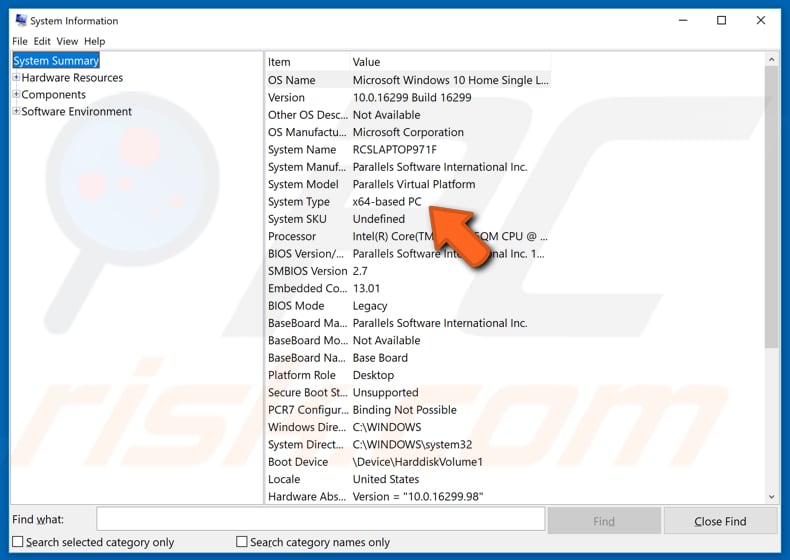
Task: Select the System Name row
Action: click(x=408, y=150)
